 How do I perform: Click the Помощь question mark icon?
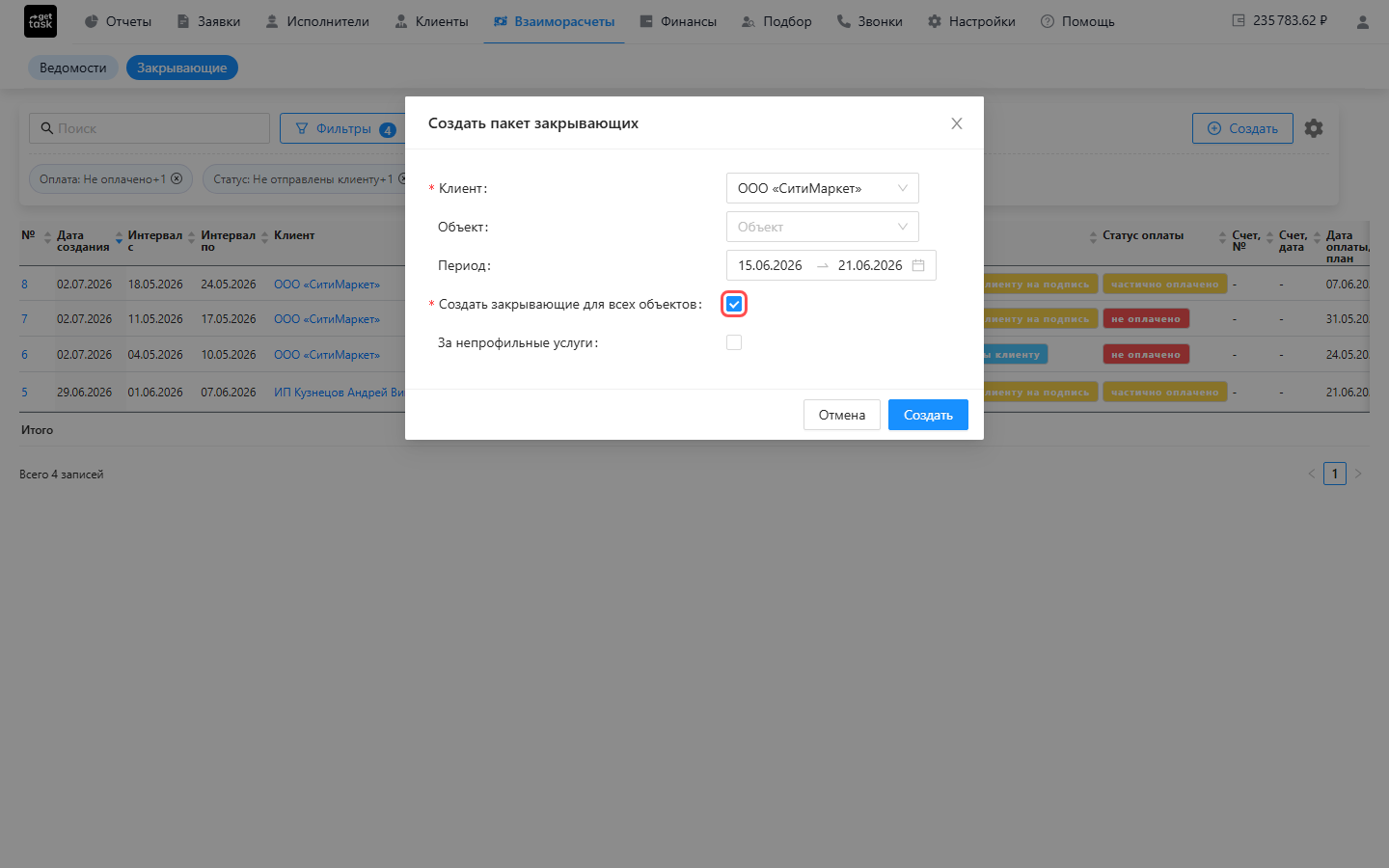1048,21
